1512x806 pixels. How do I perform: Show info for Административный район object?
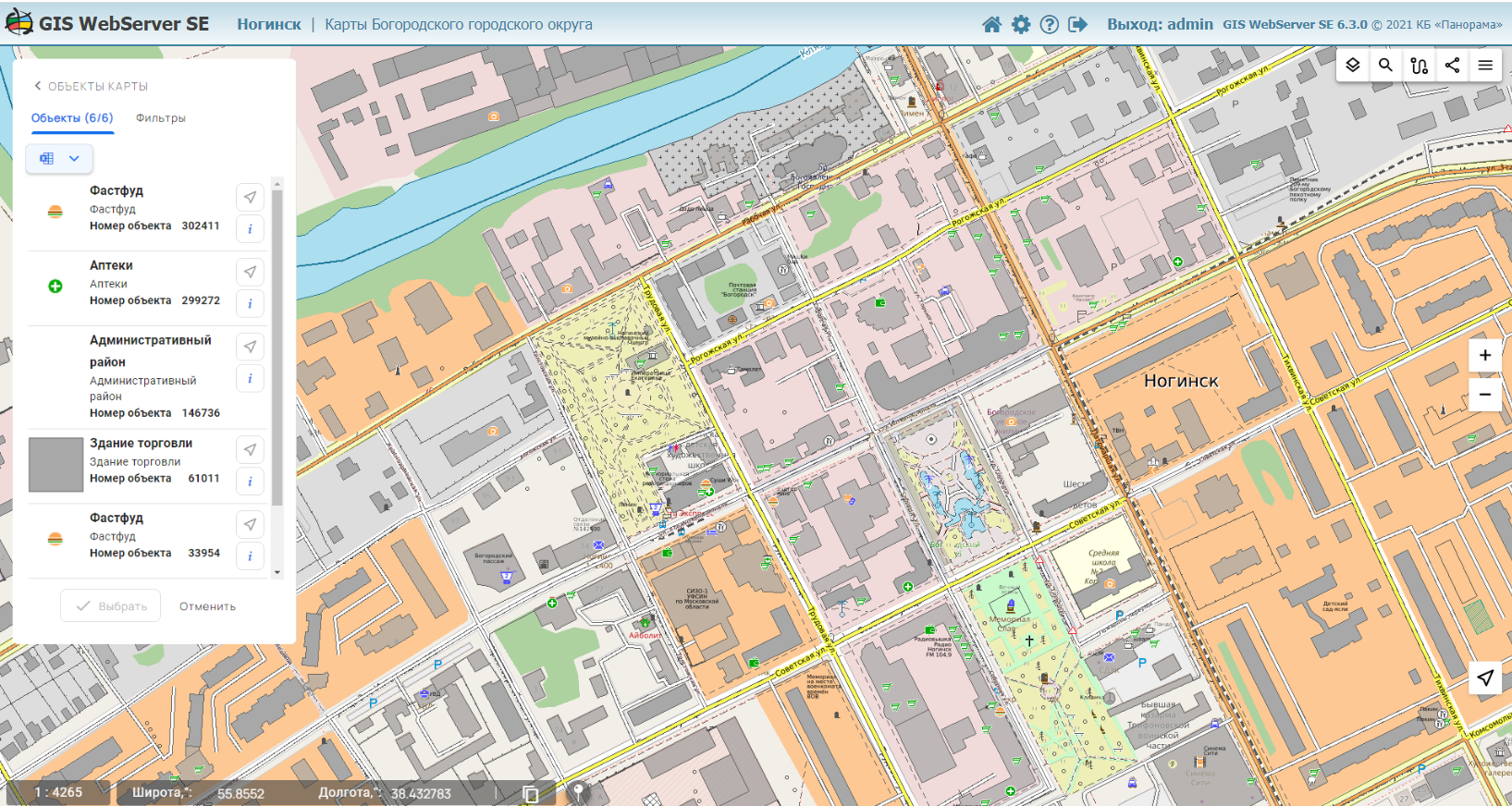(x=250, y=378)
